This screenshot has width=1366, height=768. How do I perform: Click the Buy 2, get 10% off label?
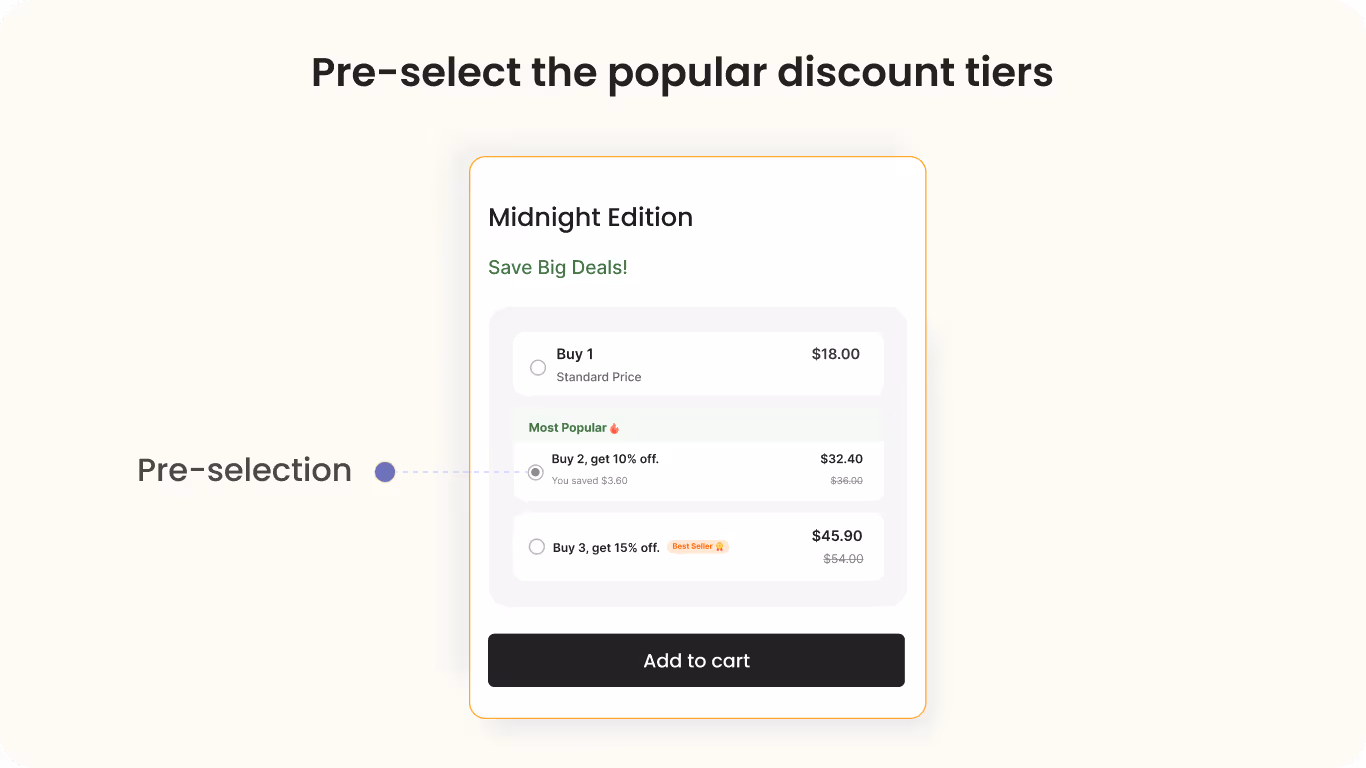point(605,459)
